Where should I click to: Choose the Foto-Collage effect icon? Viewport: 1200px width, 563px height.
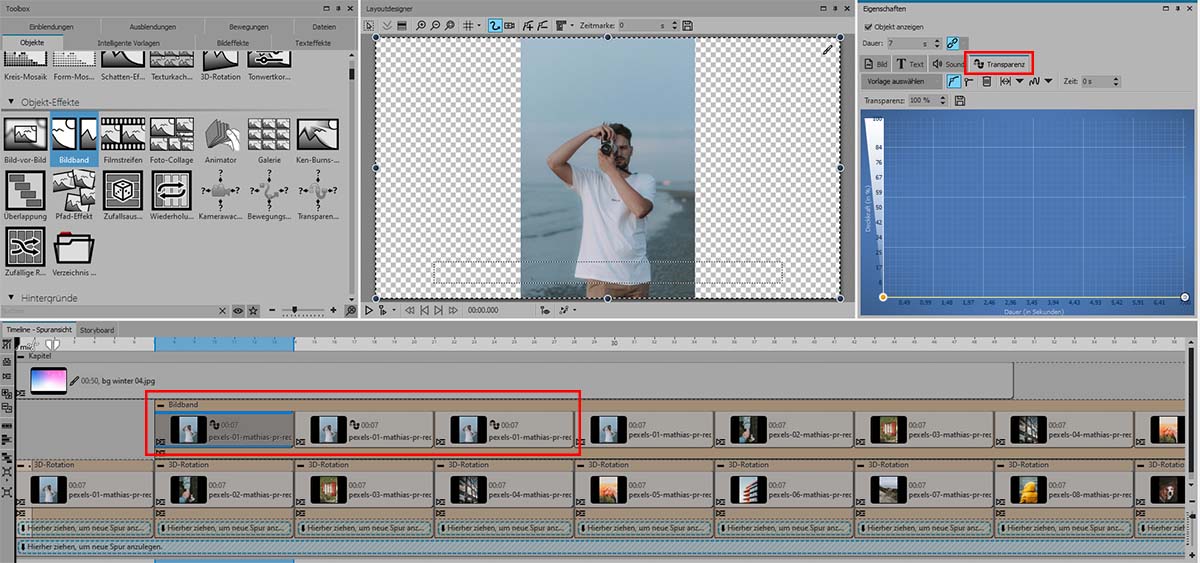point(171,136)
